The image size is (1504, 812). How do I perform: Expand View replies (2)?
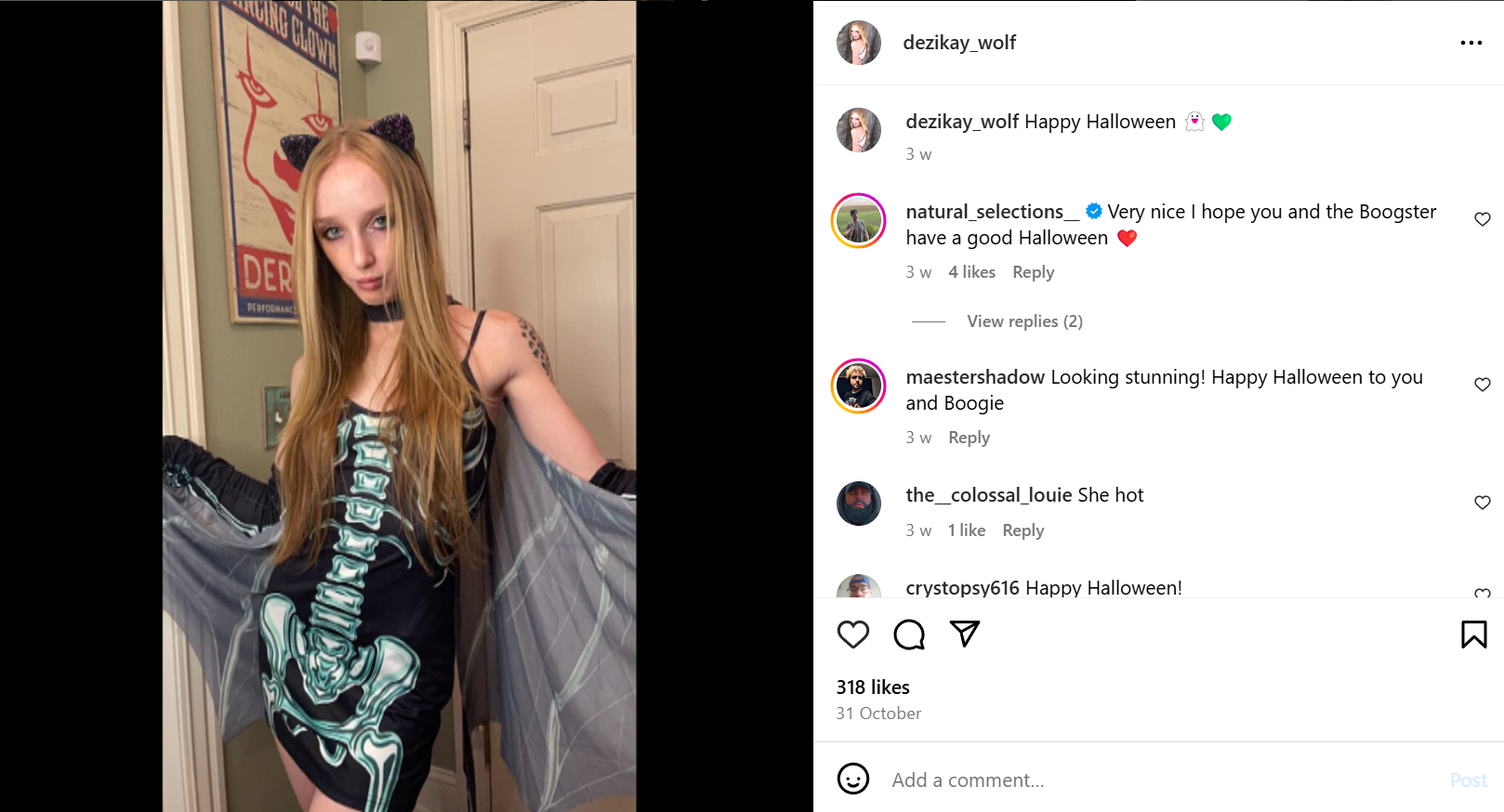click(1024, 321)
